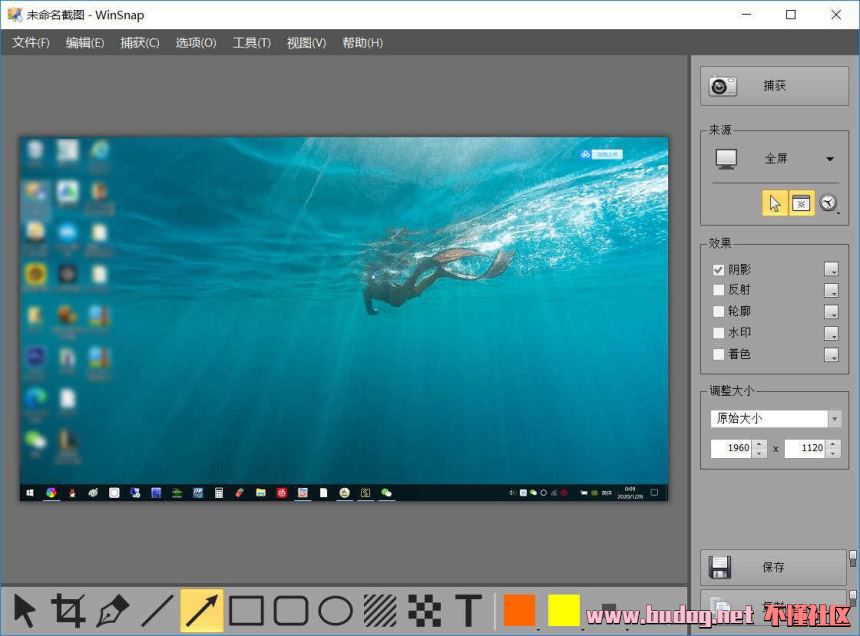Disable the 阴影 shadow checkbox
The height and width of the screenshot is (636, 860).
(x=718, y=270)
